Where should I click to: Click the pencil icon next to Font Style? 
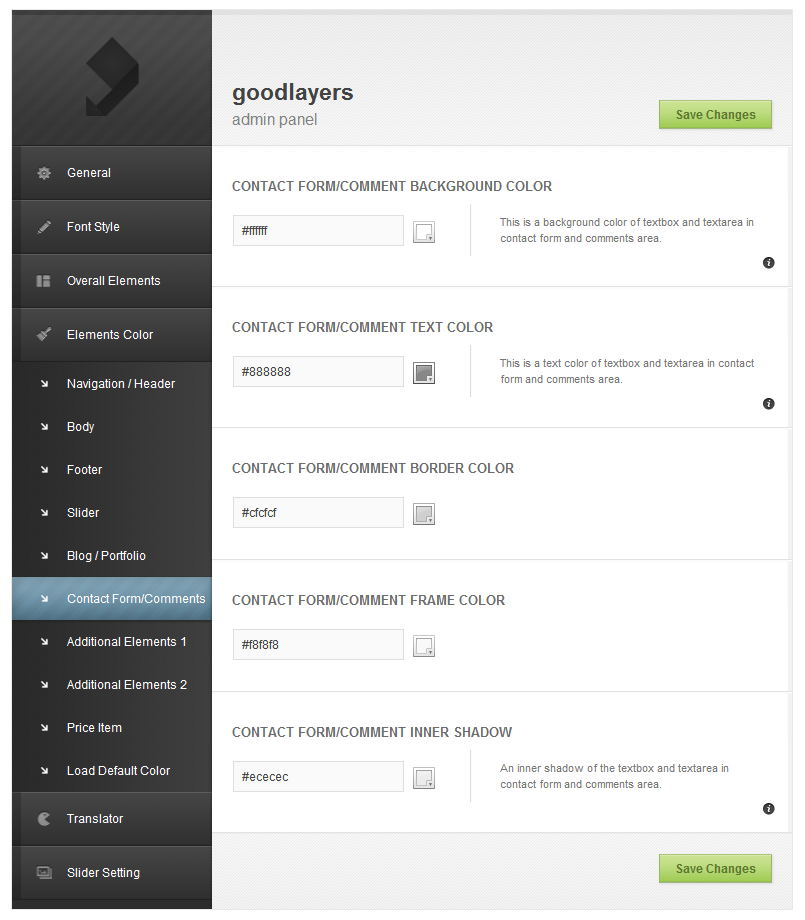tap(44, 227)
